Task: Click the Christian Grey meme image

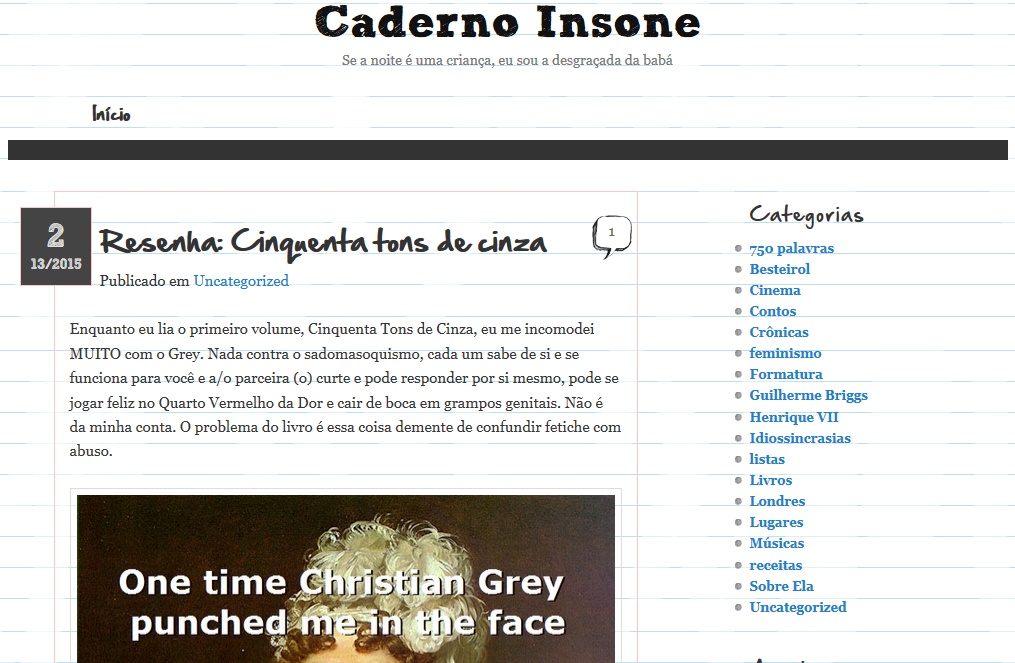Action: pyautogui.click(x=346, y=579)
